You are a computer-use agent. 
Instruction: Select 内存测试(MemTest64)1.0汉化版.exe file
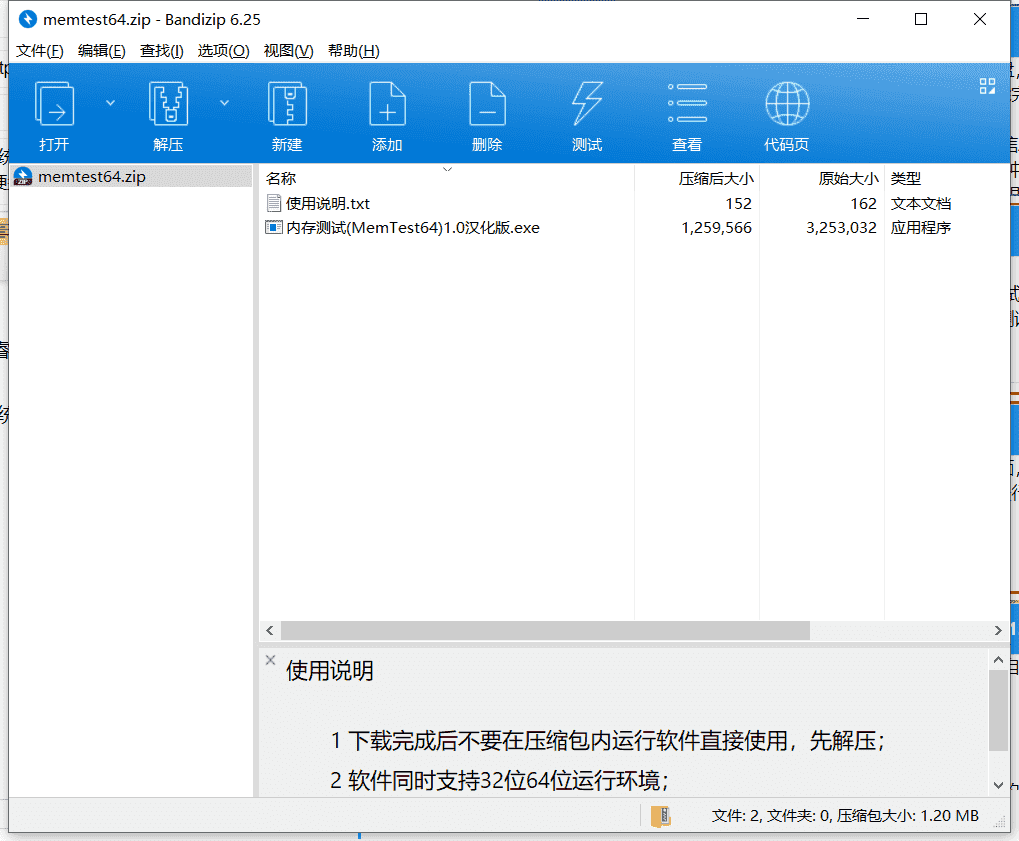413,227
